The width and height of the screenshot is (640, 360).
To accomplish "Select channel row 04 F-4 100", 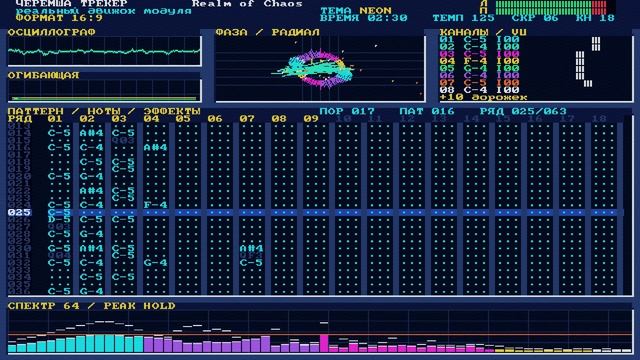I will 479,61.
